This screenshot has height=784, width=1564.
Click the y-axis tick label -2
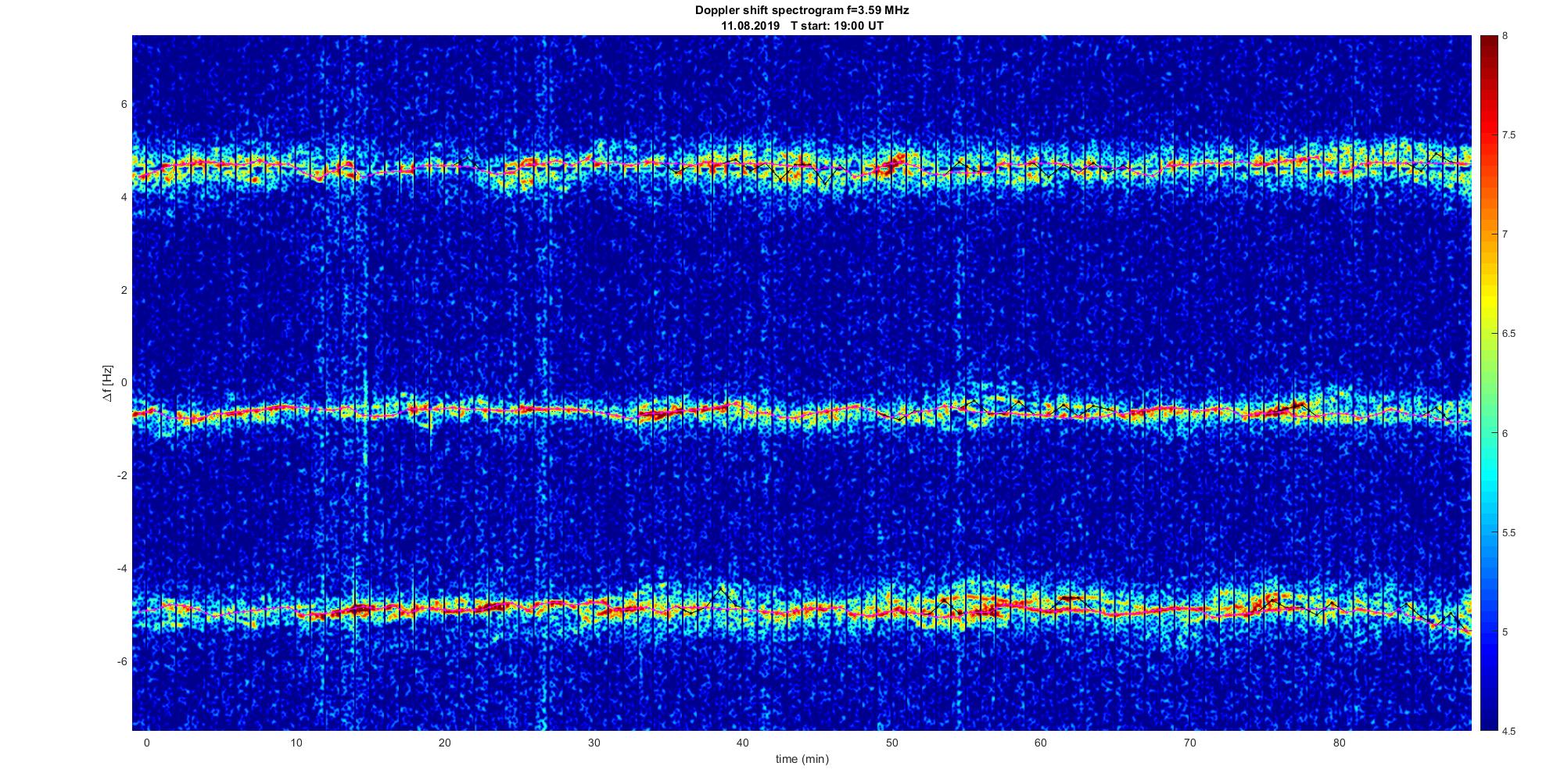click(122, 475)
